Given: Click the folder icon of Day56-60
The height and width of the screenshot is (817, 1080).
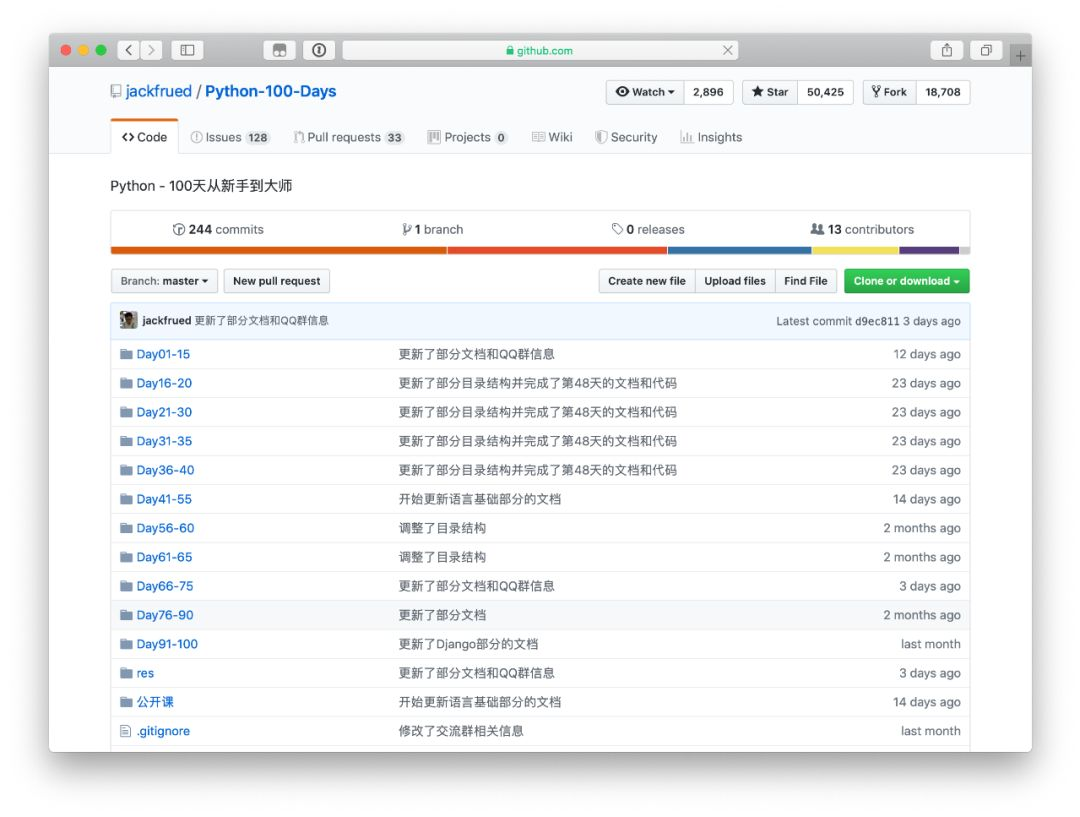Looking at the screenshot, I should click(x=126, y=528).
